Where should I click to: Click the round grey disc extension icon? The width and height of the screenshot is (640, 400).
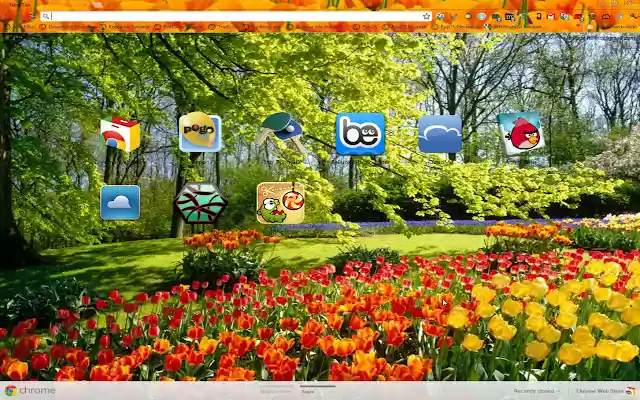(482, 16)
